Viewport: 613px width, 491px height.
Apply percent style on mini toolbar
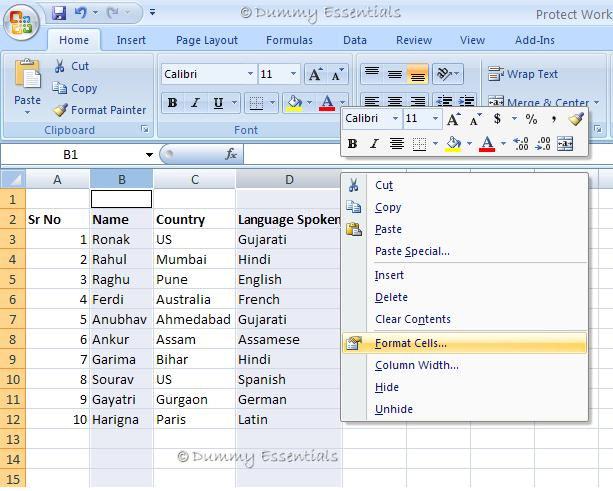pos(531,119)
